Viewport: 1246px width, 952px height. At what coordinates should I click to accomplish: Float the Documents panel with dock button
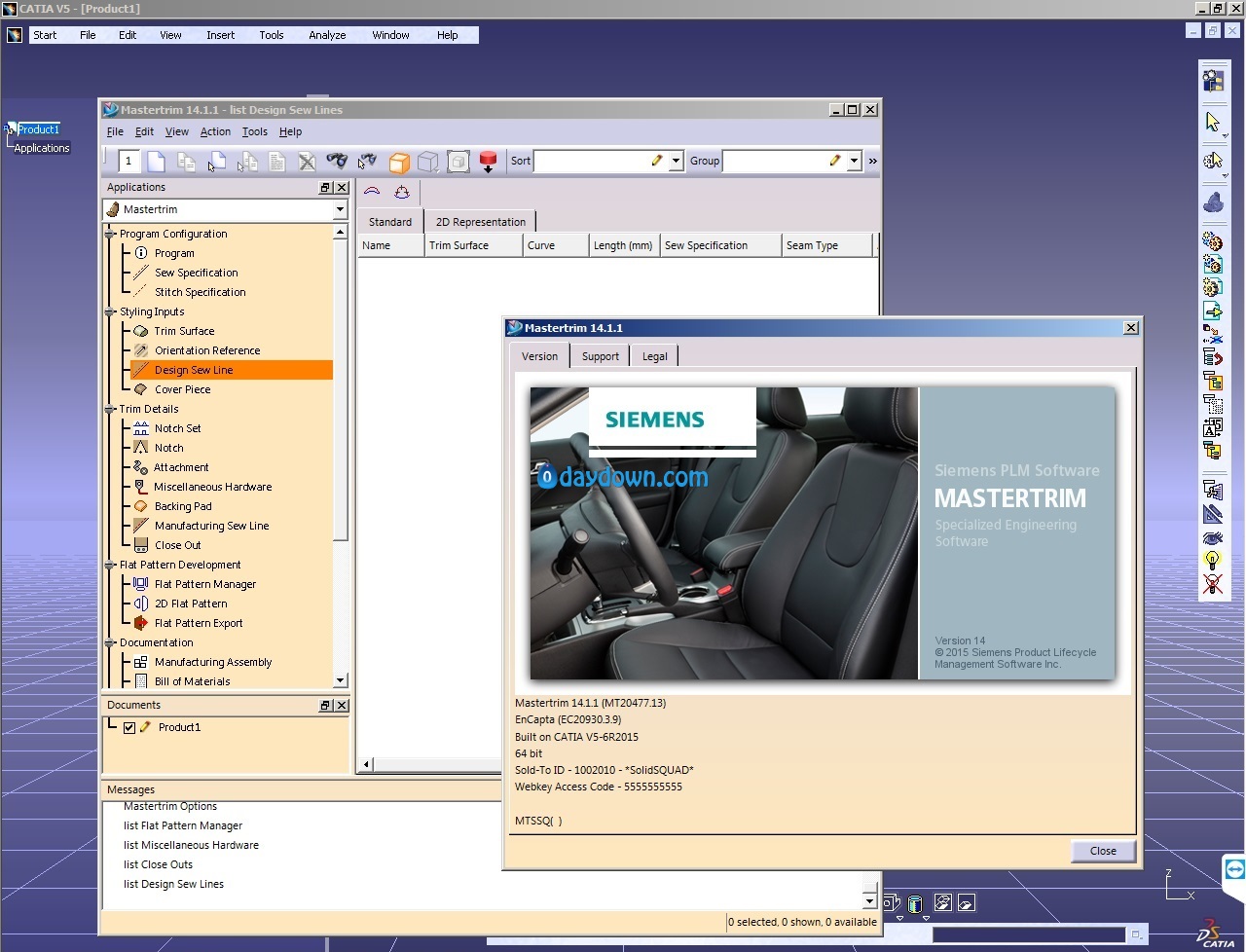[x=325, y=706]
